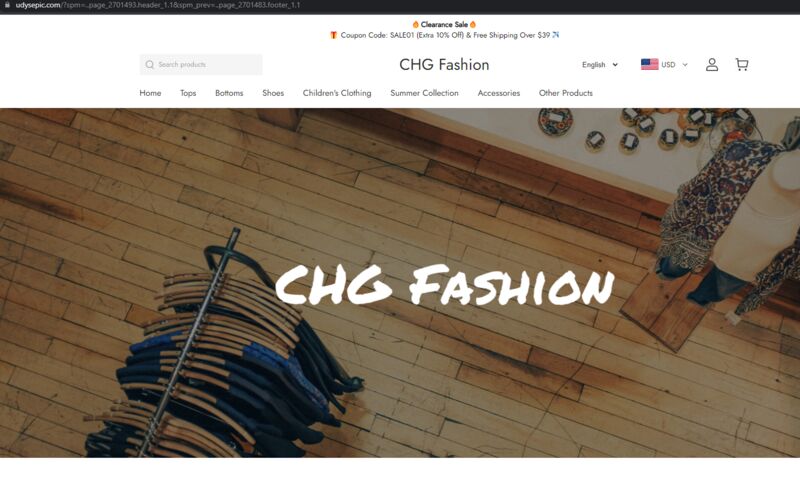
Task: Go to the Tops menu
Action: click(x=188, y=93)
